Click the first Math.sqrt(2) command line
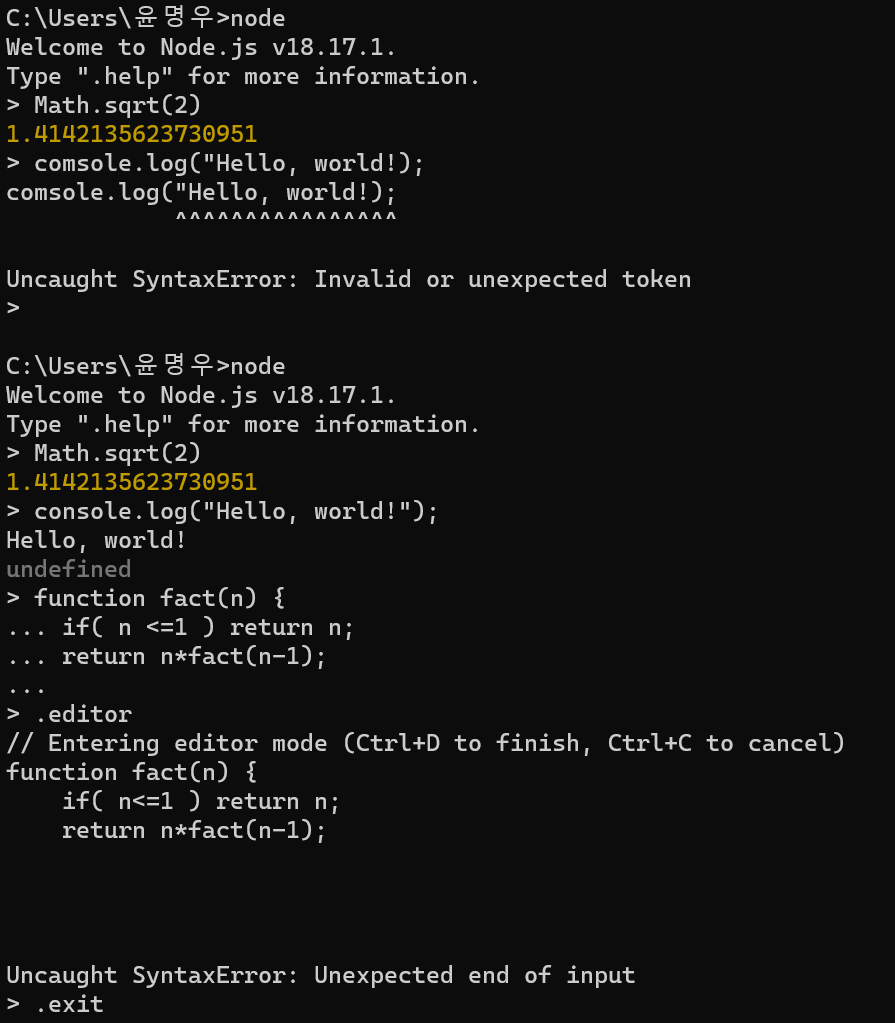 coord(104,106)
